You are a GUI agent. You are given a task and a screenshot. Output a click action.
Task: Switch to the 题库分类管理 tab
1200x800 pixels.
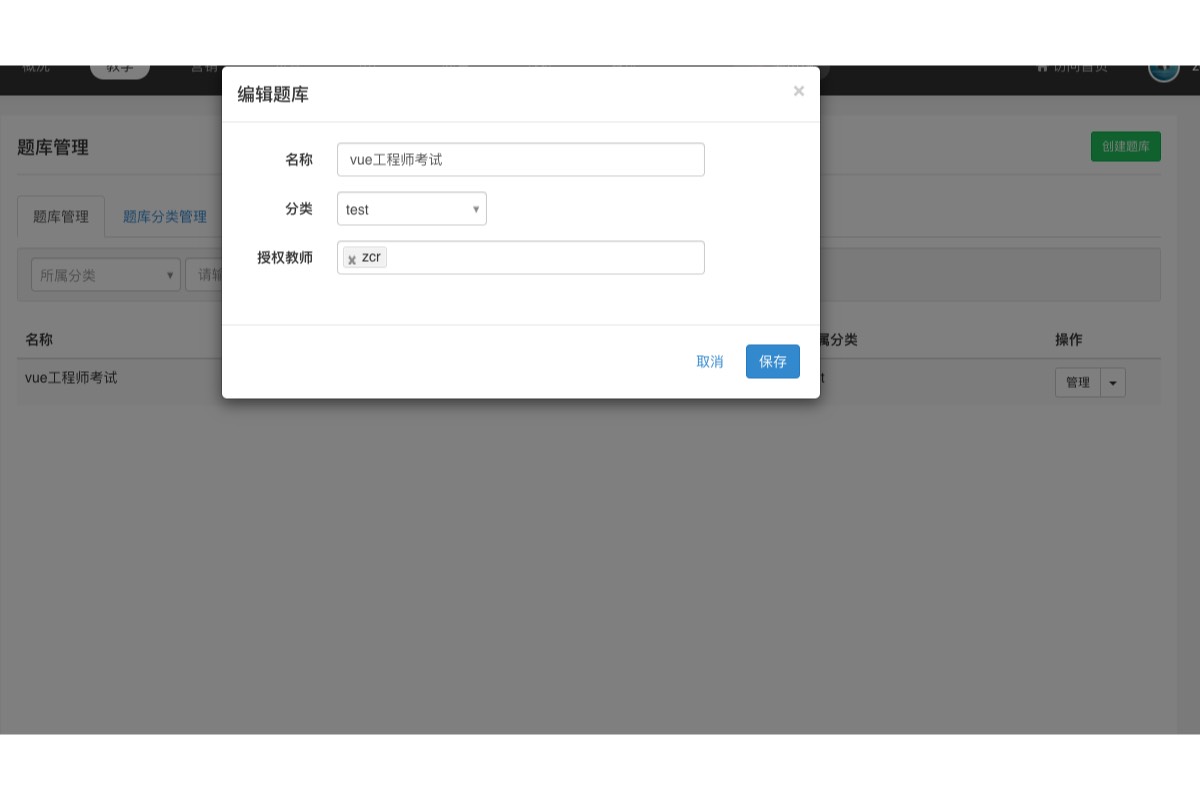click(x=165, y=216)
